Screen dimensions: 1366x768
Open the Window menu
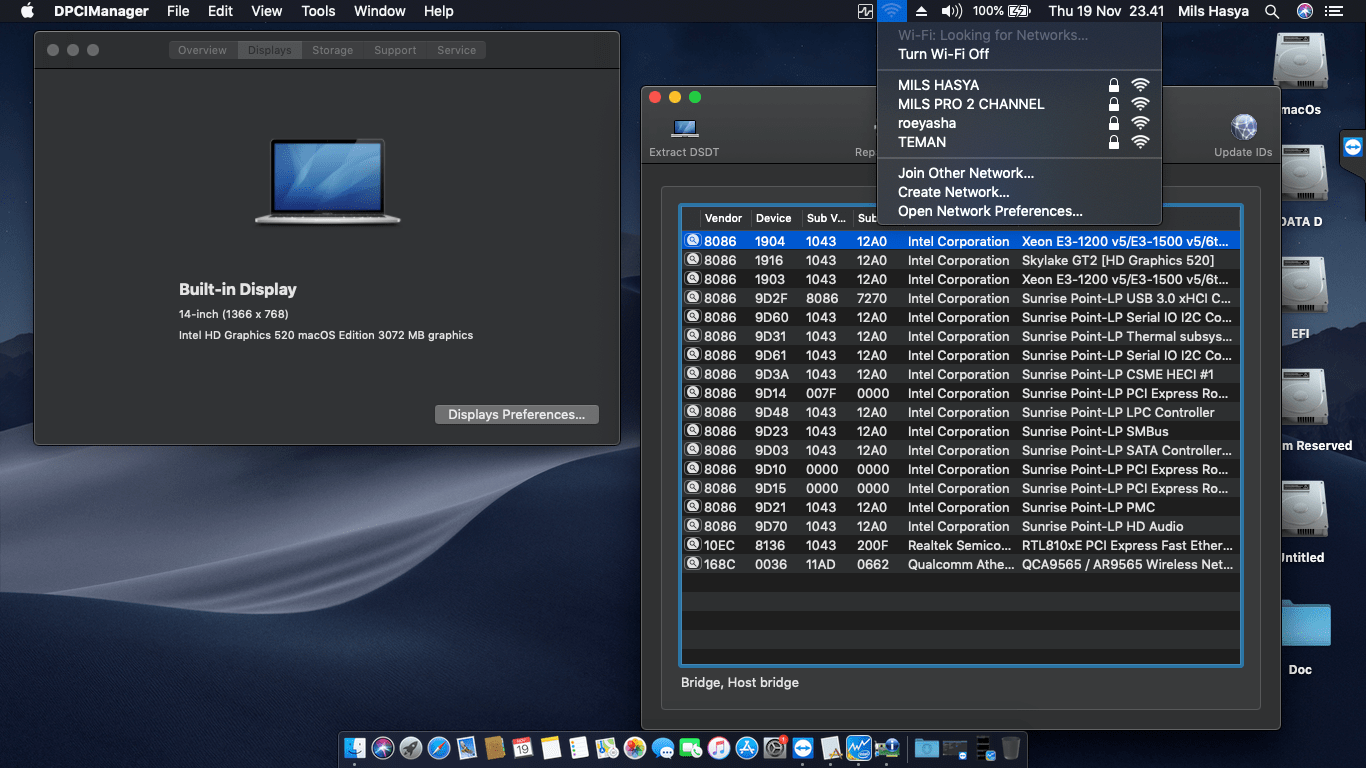coord(380,11)
